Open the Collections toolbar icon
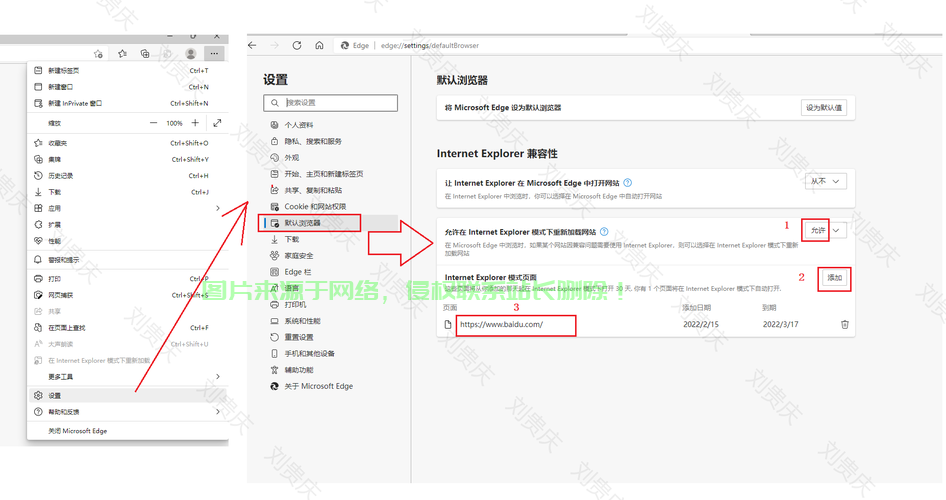Screen dimensions: 946x500 point(145,54)
